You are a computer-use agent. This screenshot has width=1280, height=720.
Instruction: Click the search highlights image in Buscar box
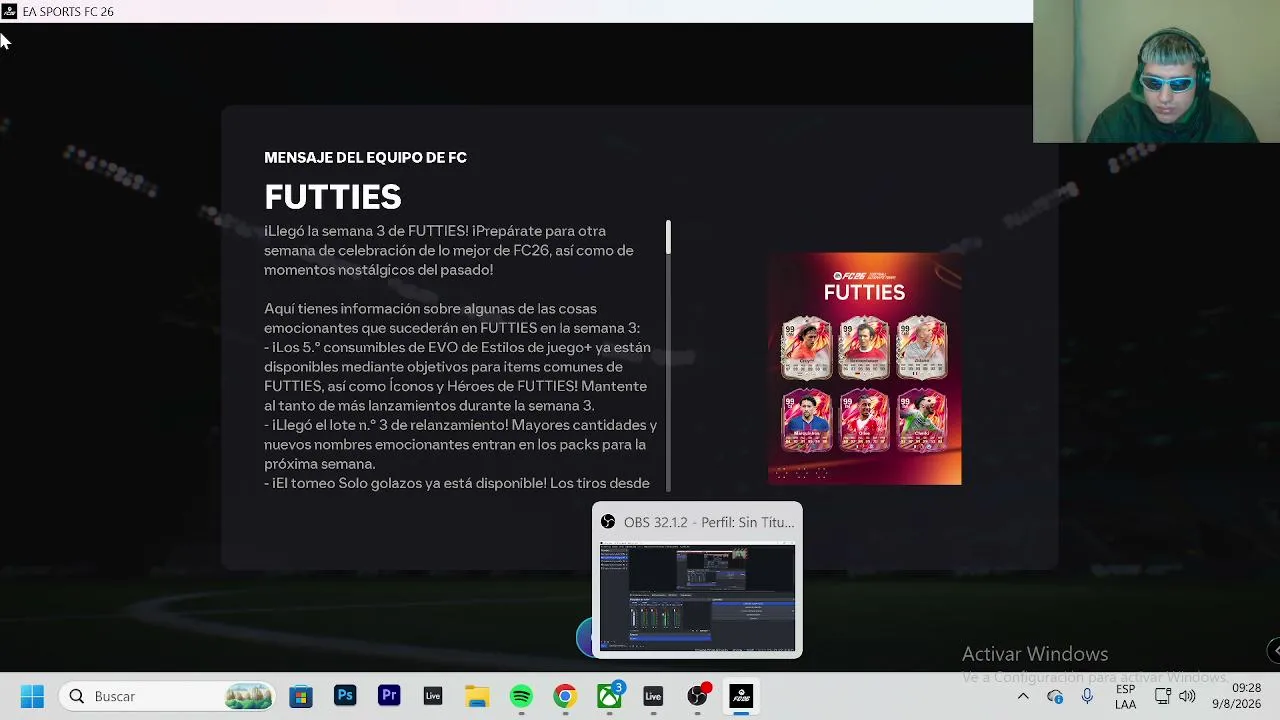pos(248,696)
